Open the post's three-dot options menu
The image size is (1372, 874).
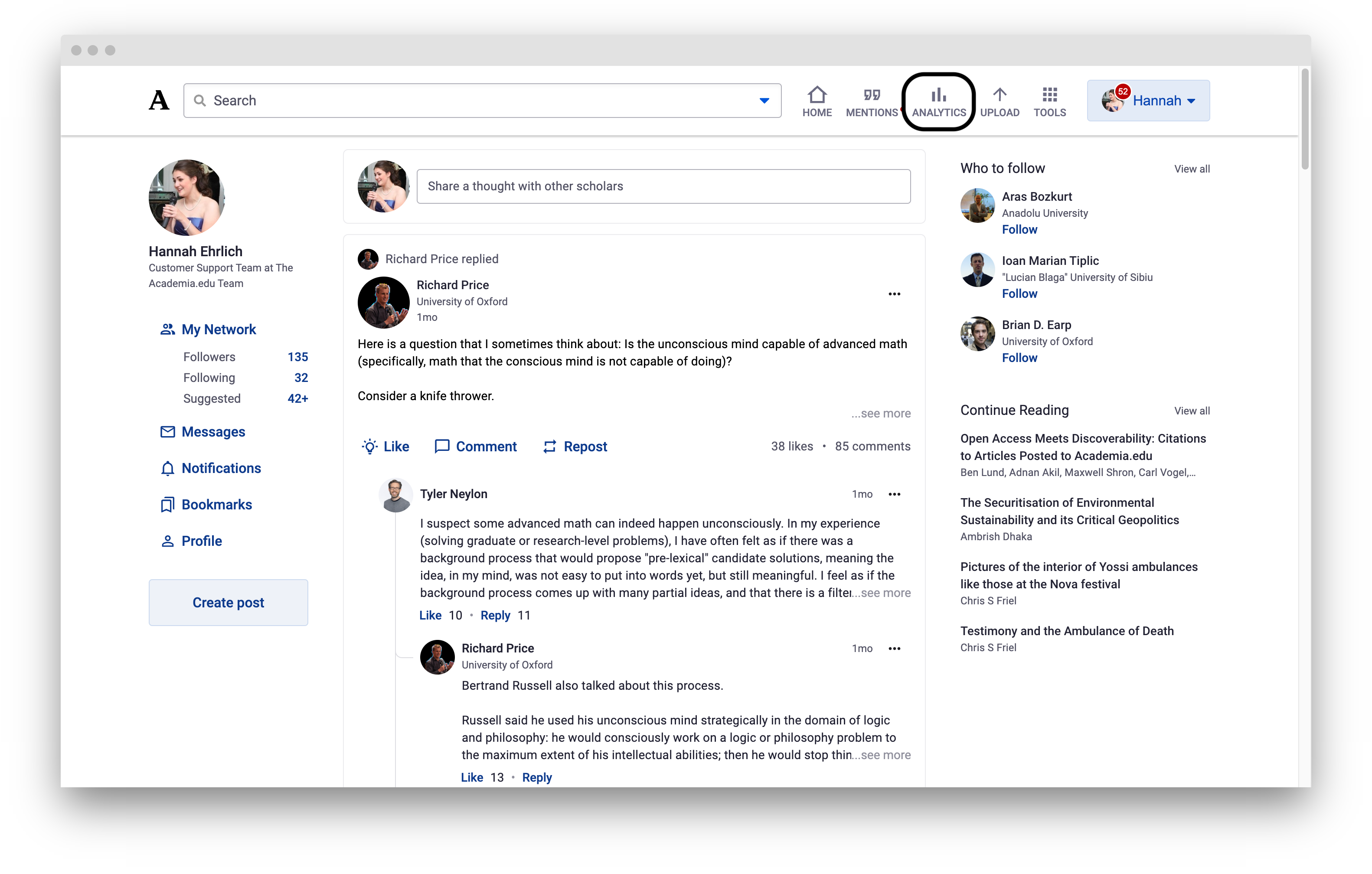(x=895, y=294)
